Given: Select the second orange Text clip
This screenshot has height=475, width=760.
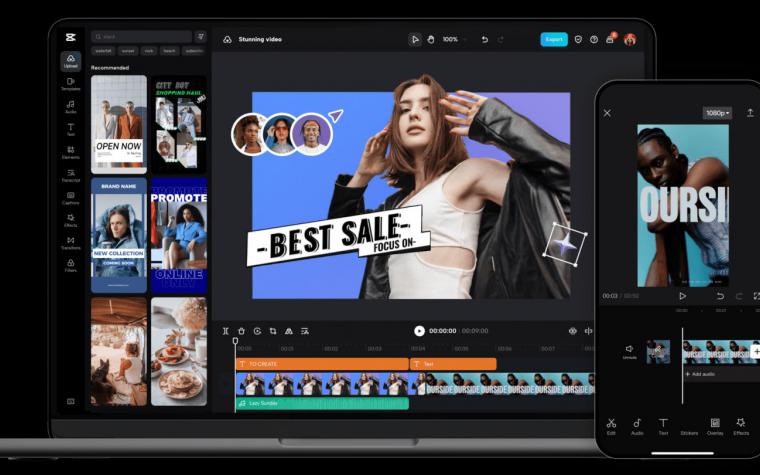Looking at the screenshot, I should click(x=453, y=364).
